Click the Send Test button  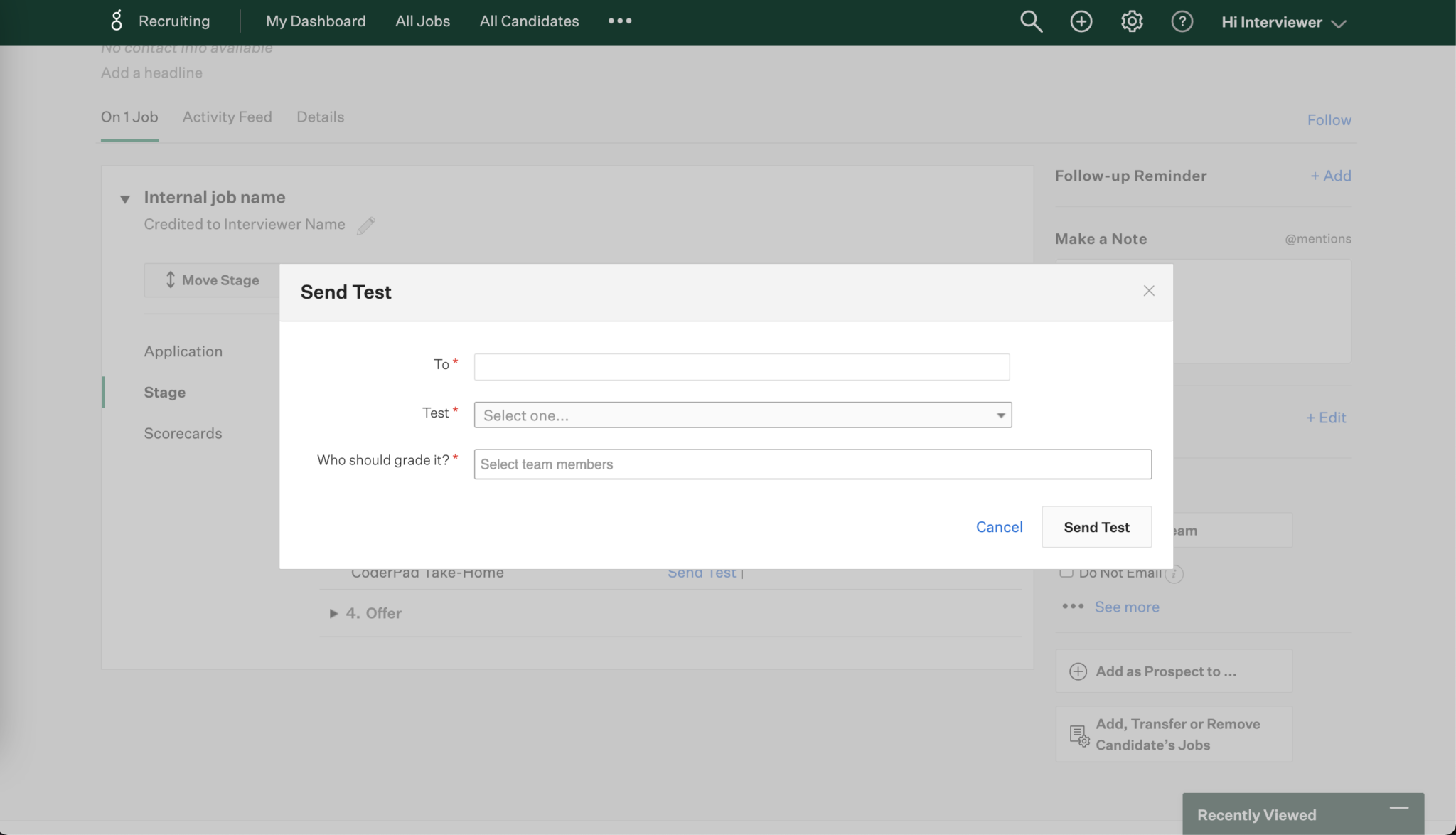click(x=1096, y=527)
